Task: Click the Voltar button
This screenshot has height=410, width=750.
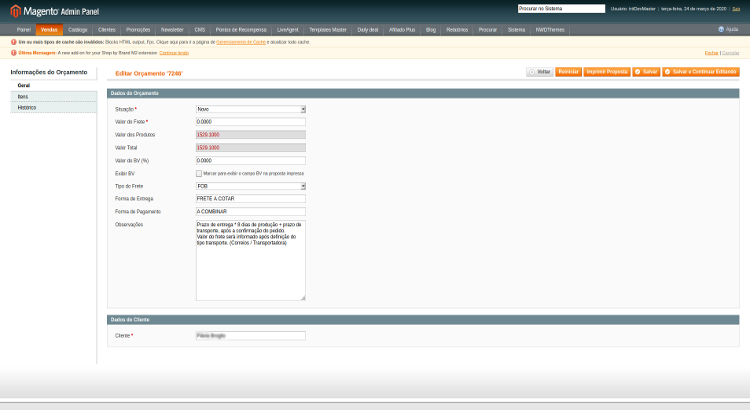Action: (x=540, y=72)
